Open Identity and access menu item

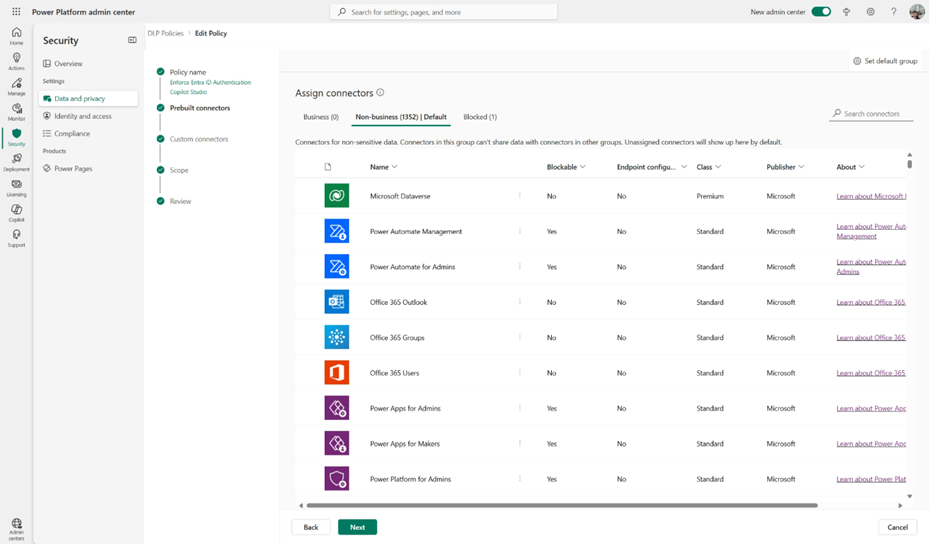[x=82, y=116]
